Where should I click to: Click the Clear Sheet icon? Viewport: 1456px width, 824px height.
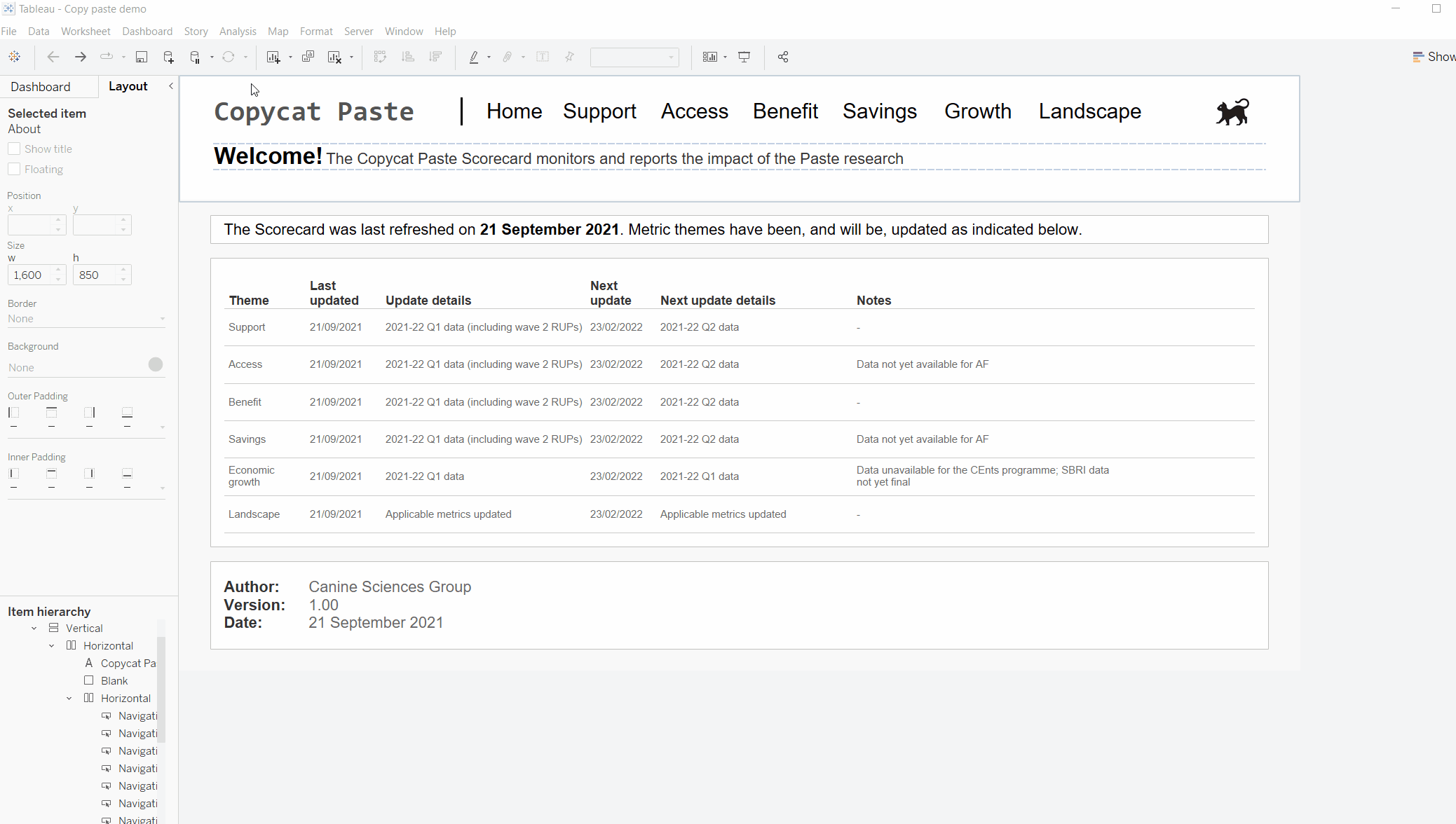(335, 57)
